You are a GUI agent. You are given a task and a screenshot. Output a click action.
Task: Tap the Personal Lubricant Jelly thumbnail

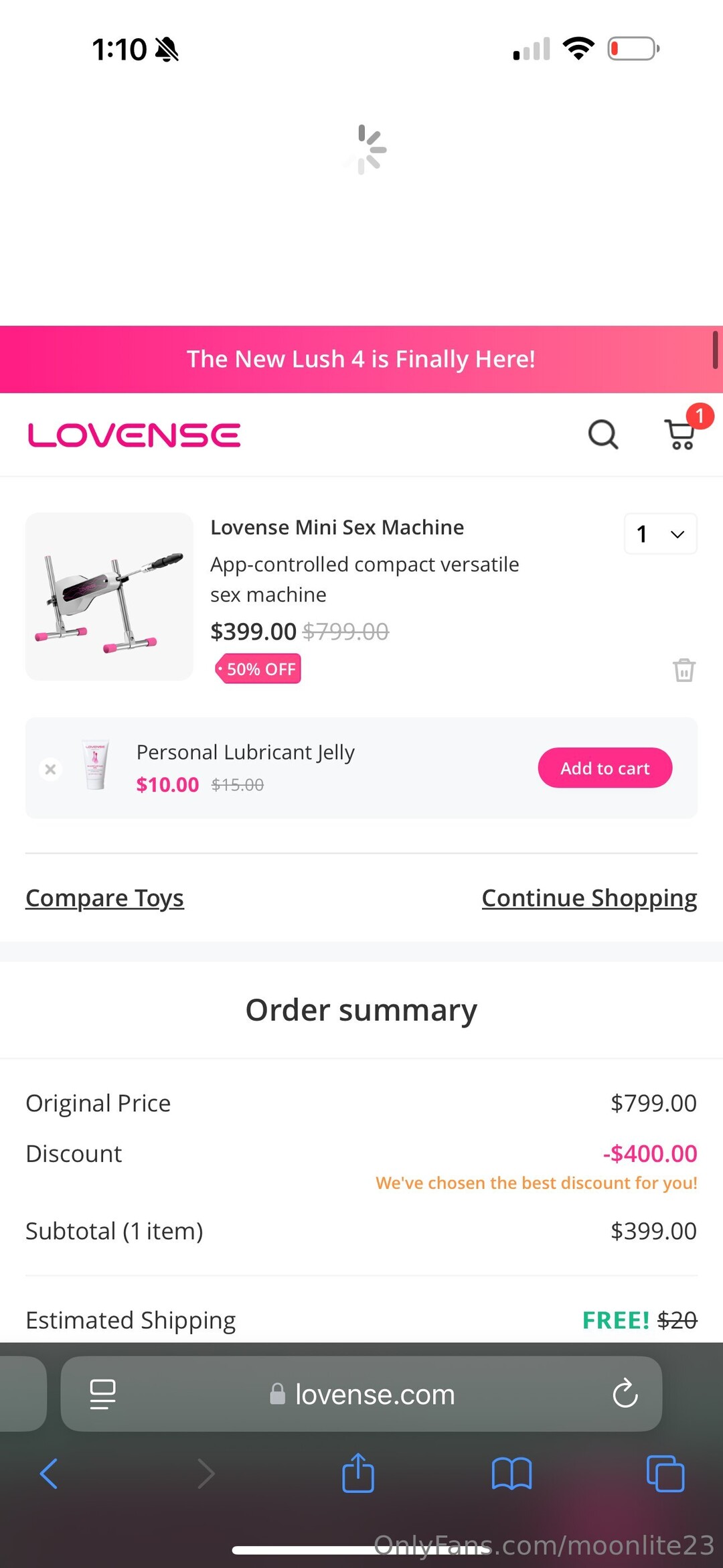[x=95, y=765]
